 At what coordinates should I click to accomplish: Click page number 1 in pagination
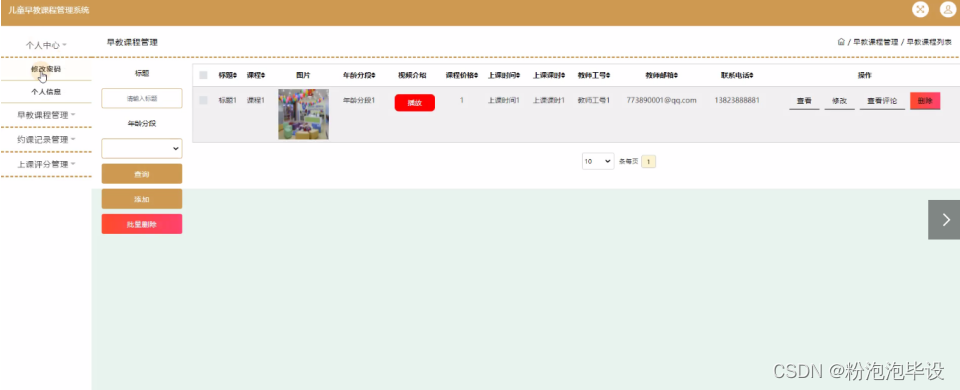(x=648, y=162)
